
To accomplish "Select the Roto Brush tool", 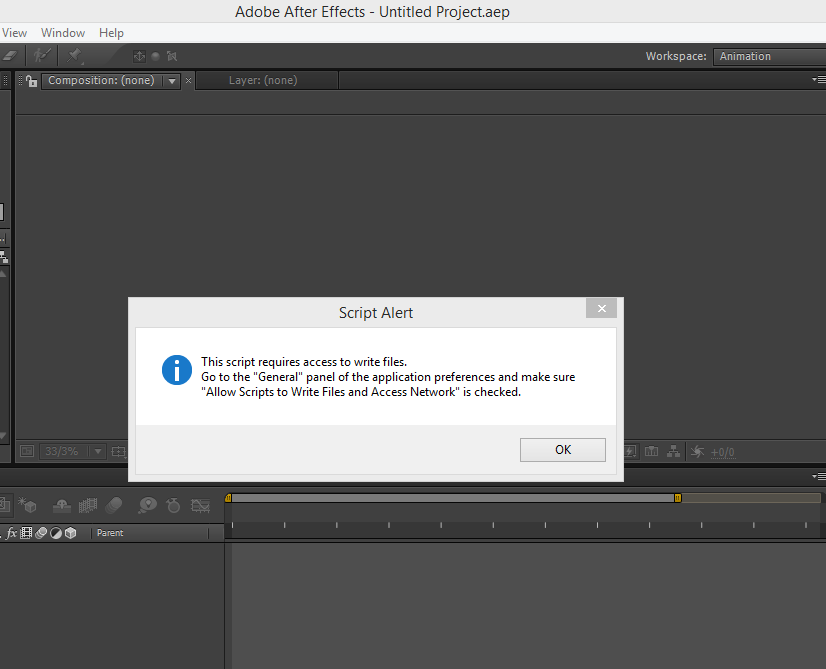I will pyautogui.click(x=42, y=55).
